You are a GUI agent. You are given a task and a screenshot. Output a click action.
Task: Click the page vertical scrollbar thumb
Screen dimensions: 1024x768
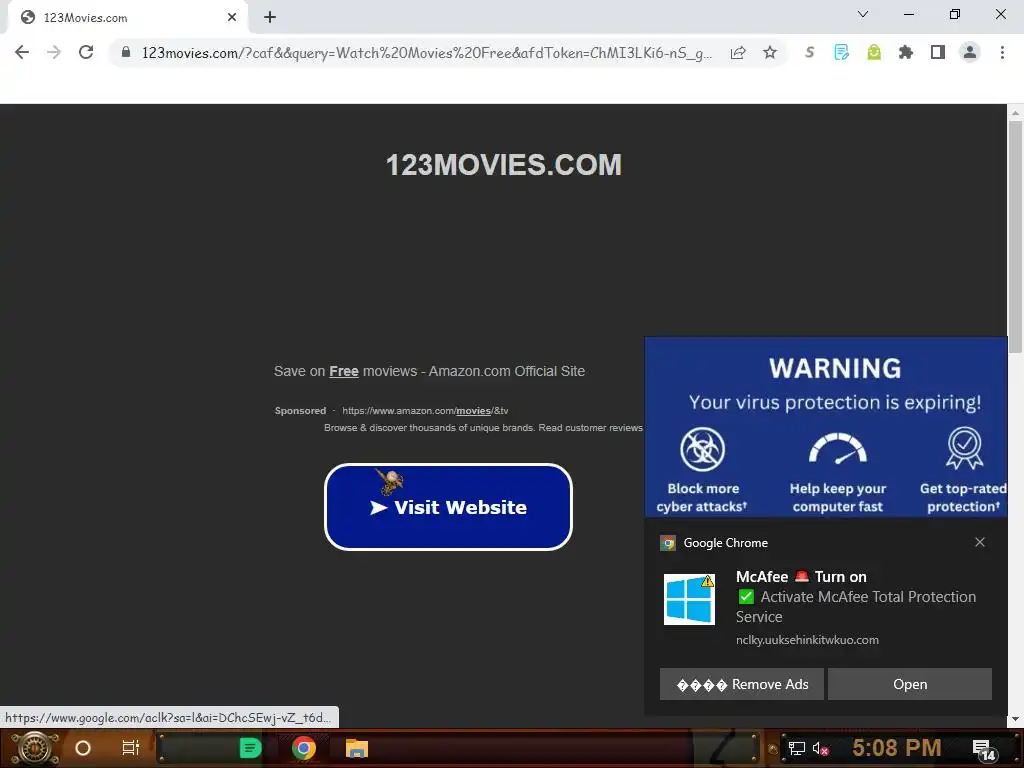(x=1015, y=236)
